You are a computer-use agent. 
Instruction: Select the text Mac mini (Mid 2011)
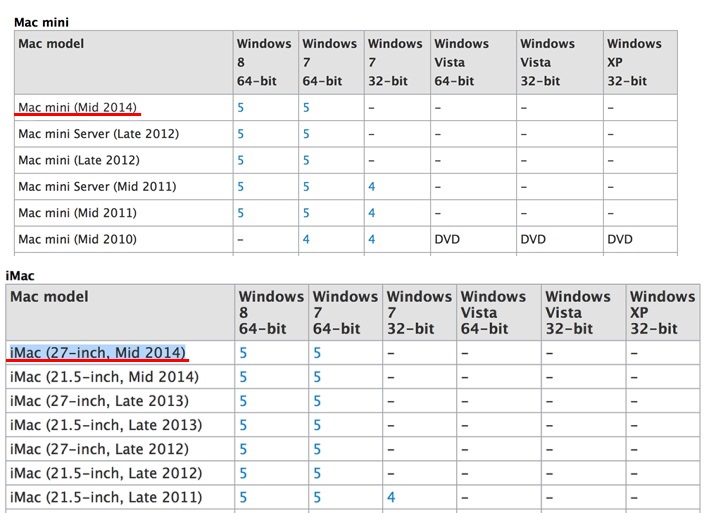pyautogui.click(x=77, y=213)
